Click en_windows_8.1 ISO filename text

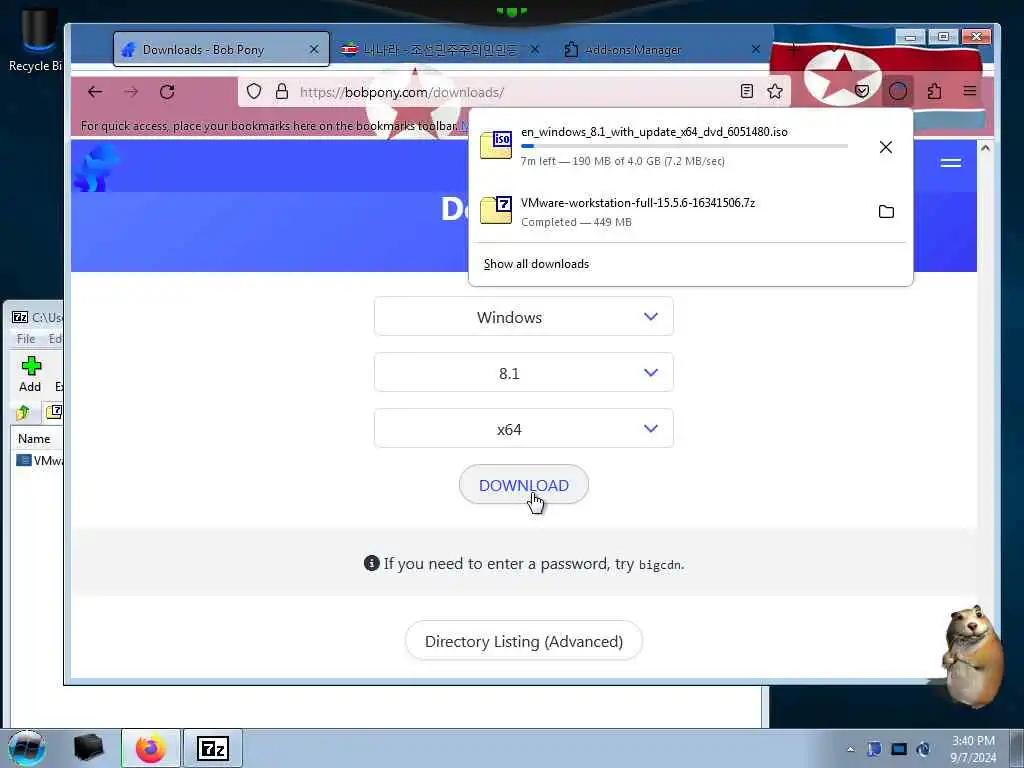654,132
